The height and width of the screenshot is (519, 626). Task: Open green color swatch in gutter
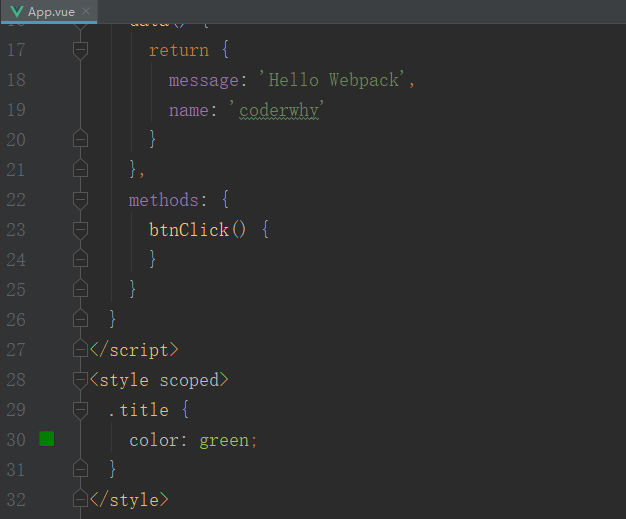47,439
